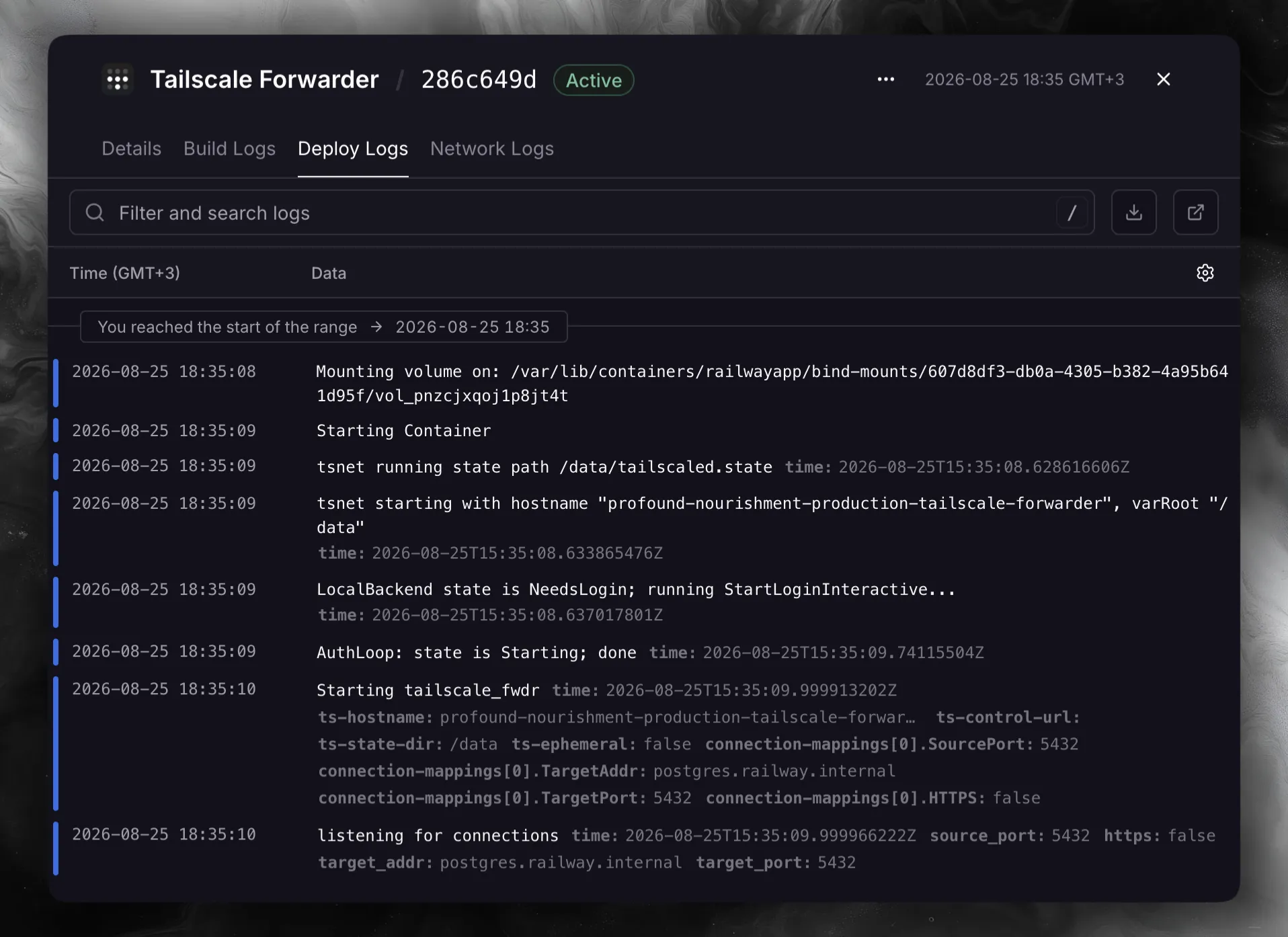Click connection-mappings[0].TargetPort value 5432
The image size is (1288, 937).
point(672,798)
